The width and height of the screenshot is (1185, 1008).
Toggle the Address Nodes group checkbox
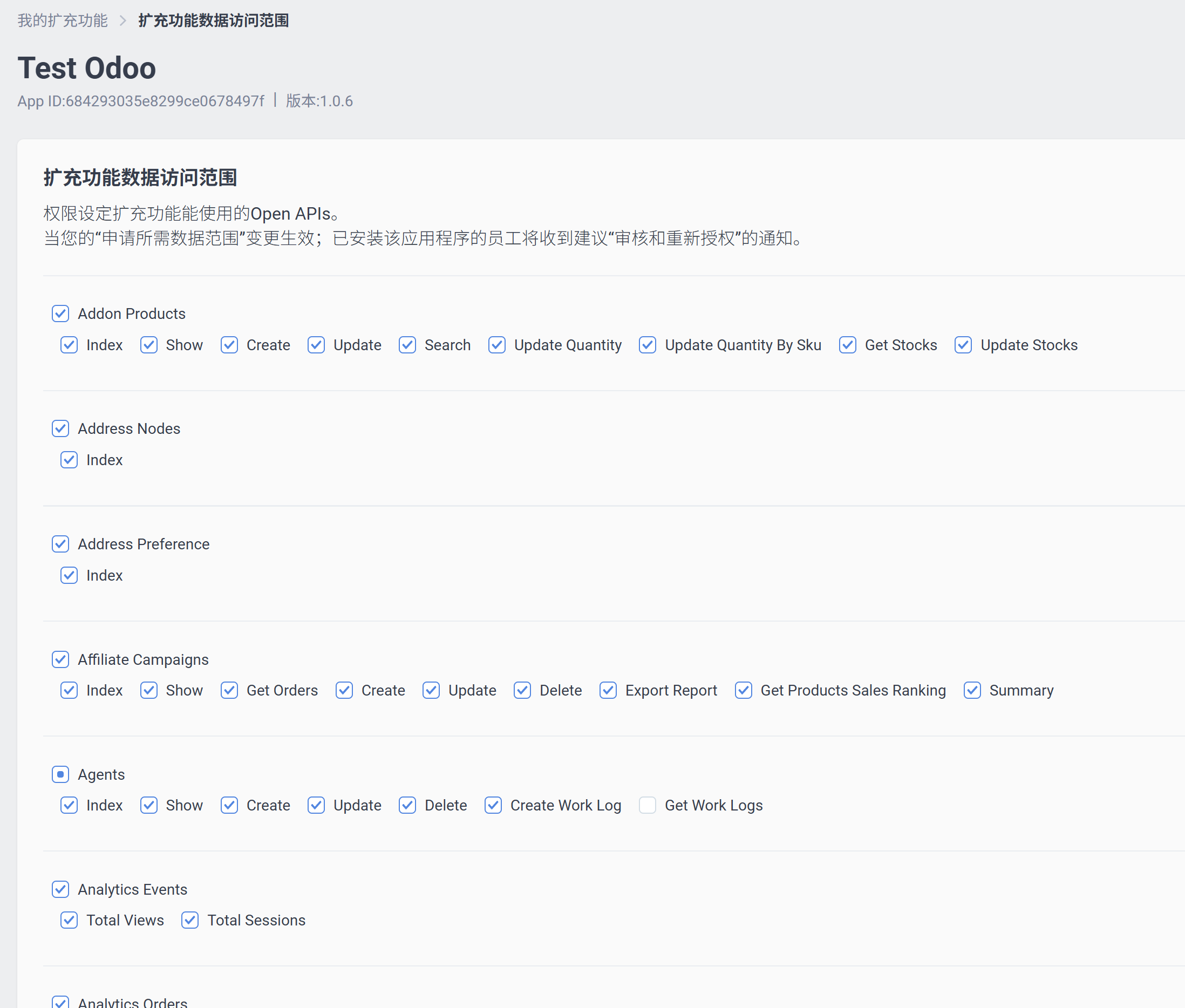point(60,428)
